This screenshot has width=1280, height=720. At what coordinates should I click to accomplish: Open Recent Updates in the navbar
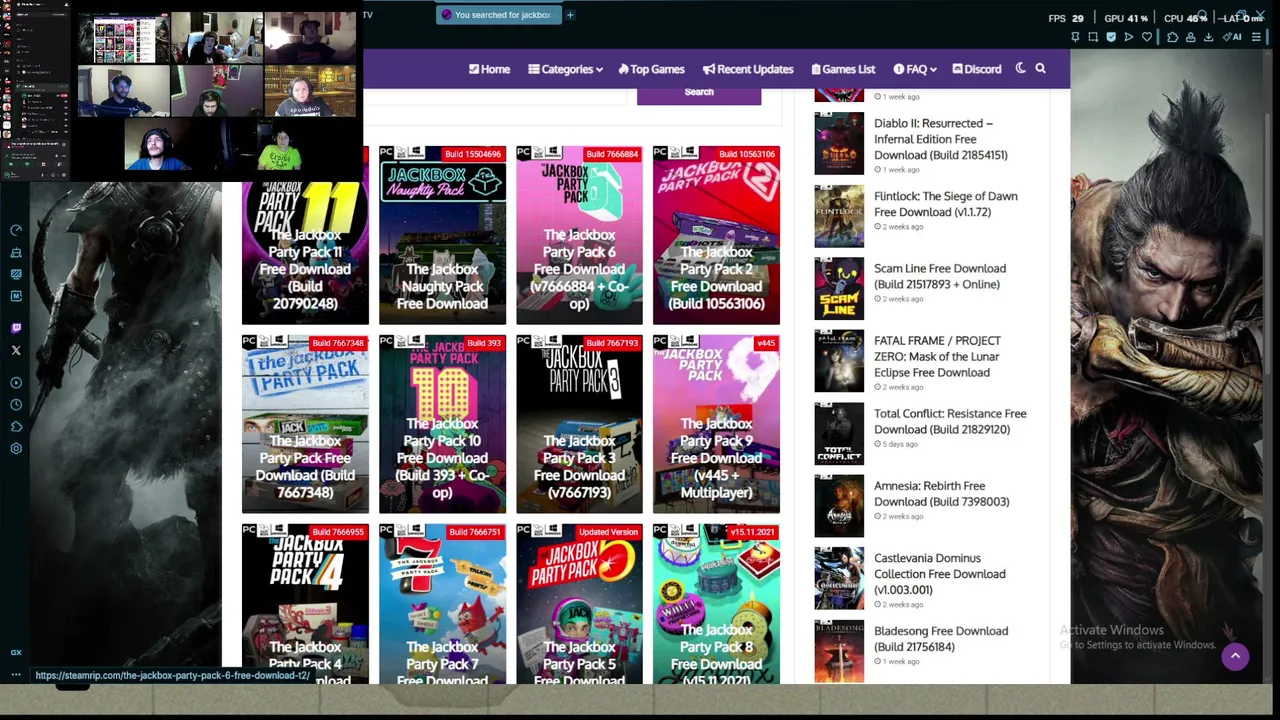coord(748,69)
